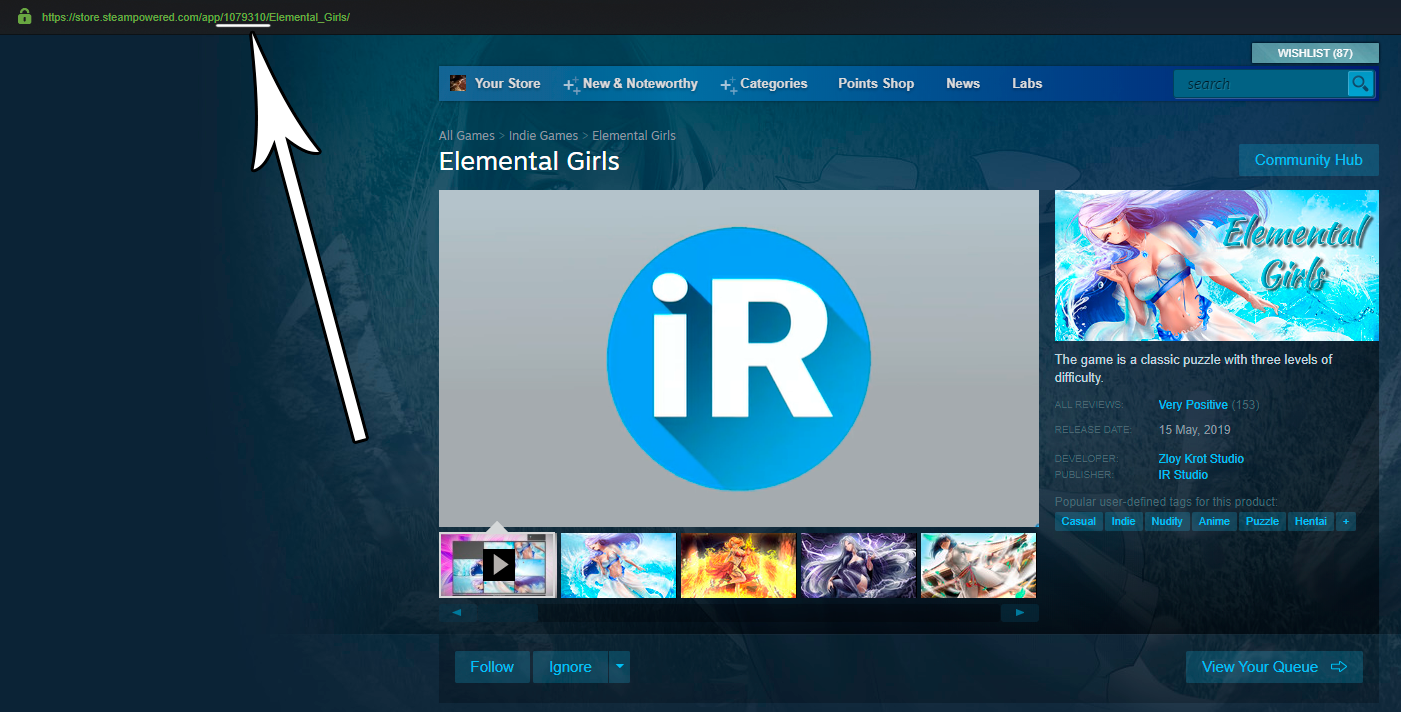Open the Labs tab

coord(1027,84)
